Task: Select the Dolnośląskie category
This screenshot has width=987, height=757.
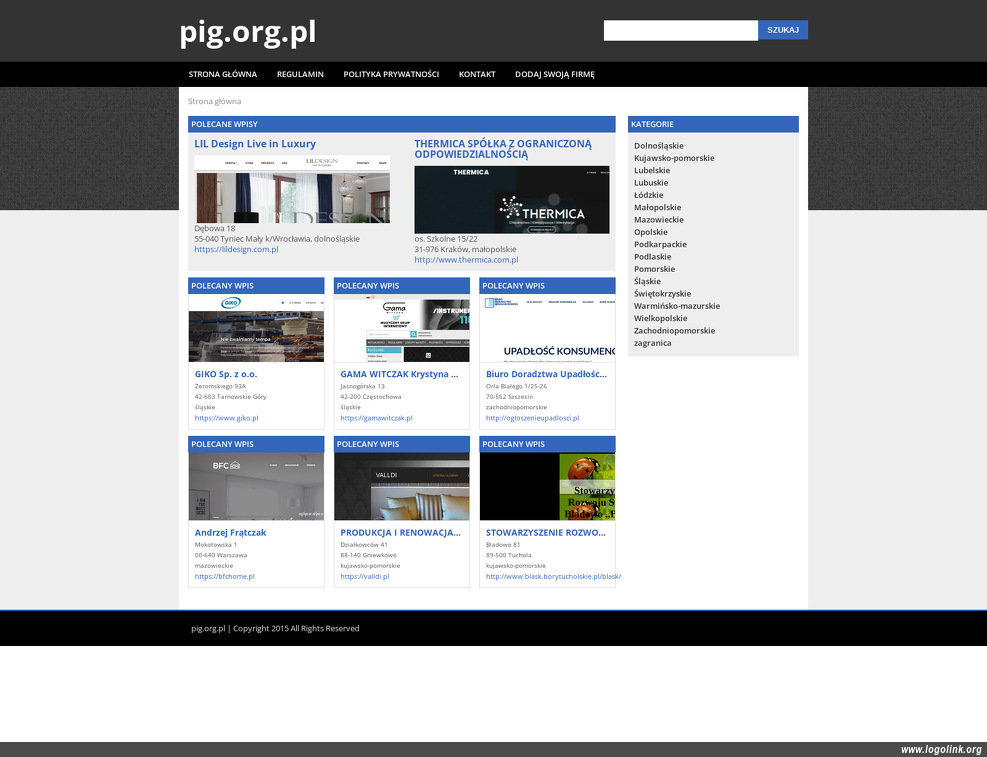Action: [658, 146]
